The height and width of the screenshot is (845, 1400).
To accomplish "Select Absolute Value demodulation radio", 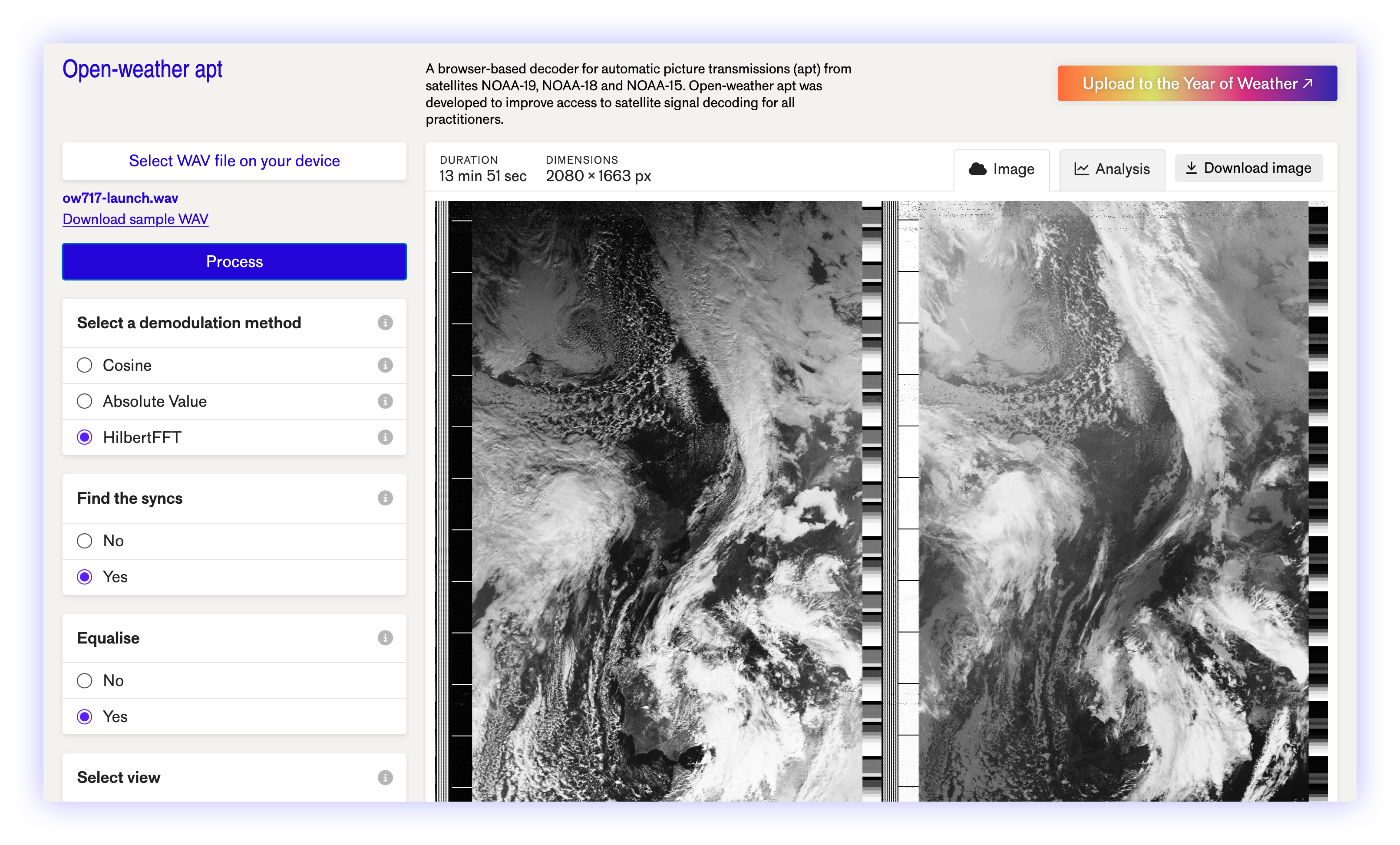I will pyautogui.click(x=85, y=401).
